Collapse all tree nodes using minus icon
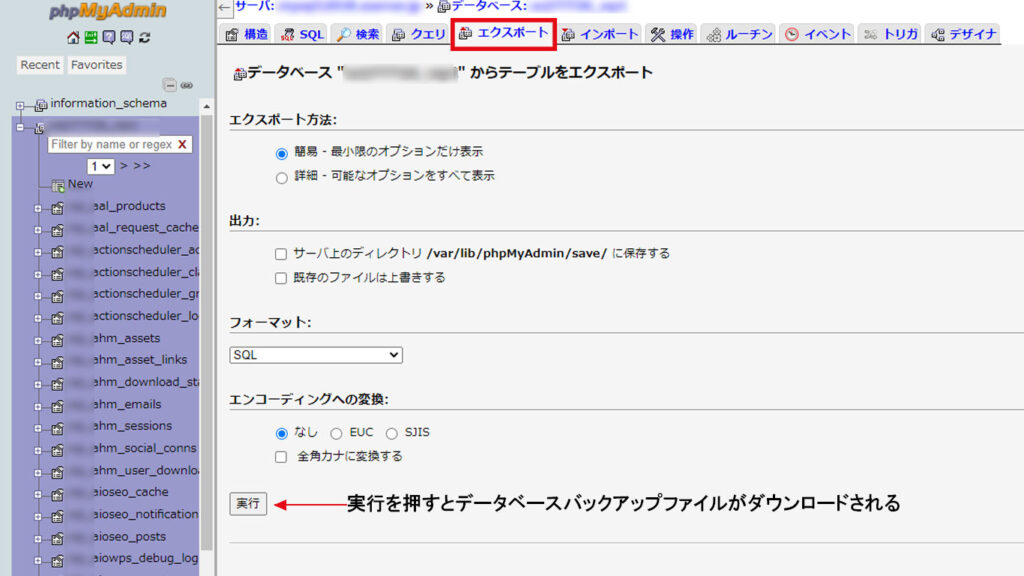This screenshot has width=1024, height=576. (170, 85)
